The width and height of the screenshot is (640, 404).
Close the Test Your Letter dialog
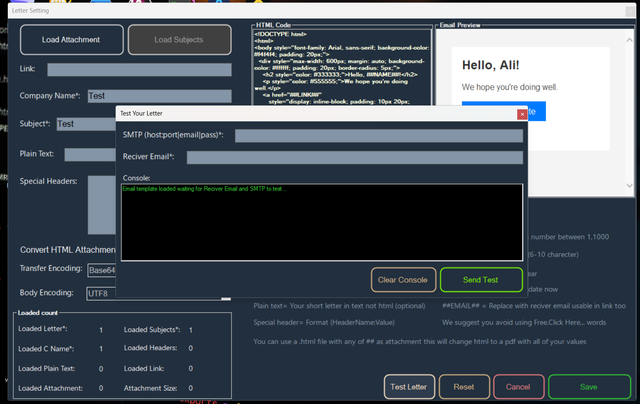point(521,114)
